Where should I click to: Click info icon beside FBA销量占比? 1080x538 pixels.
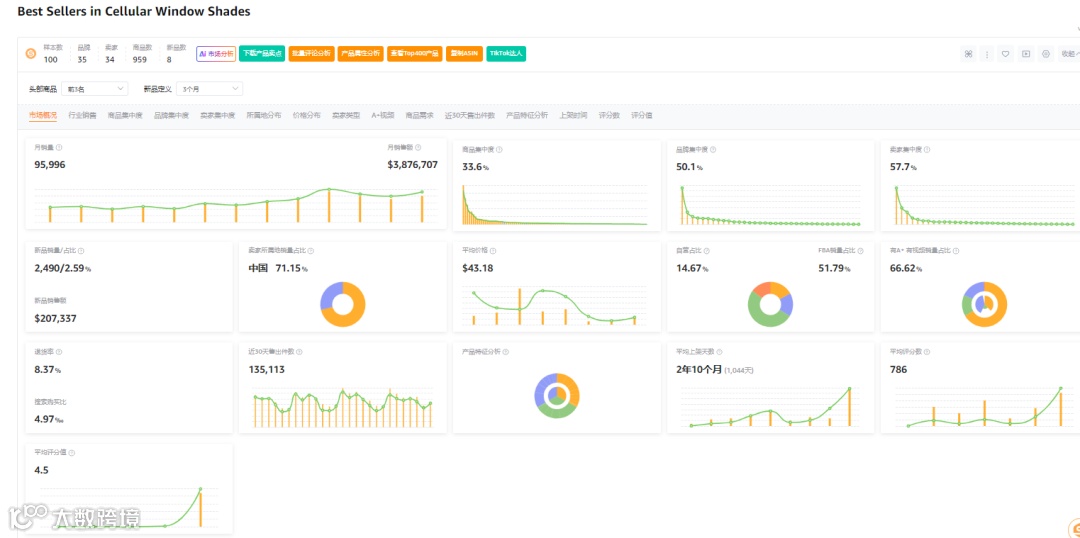(860, 251)
